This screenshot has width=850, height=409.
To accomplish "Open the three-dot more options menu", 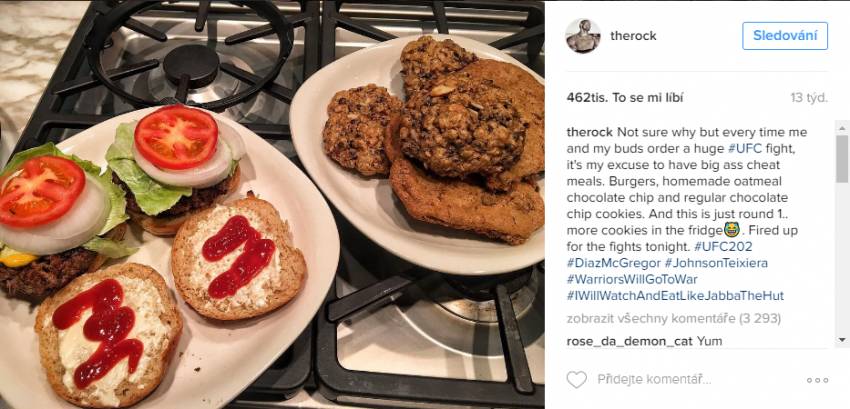I will [x=817, y=380].
